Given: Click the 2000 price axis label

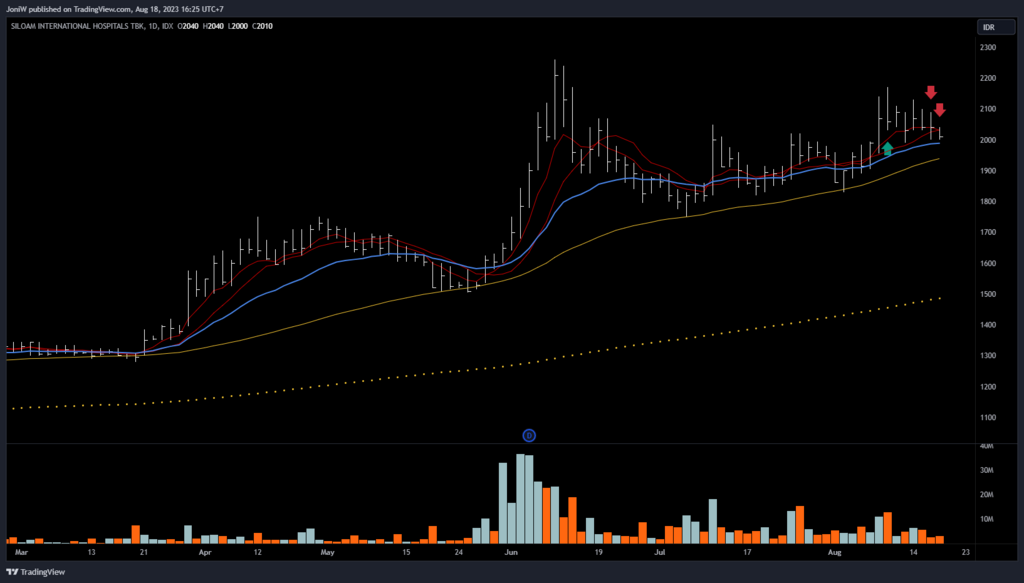Looking at the screenshot, I should click(988, 140).
